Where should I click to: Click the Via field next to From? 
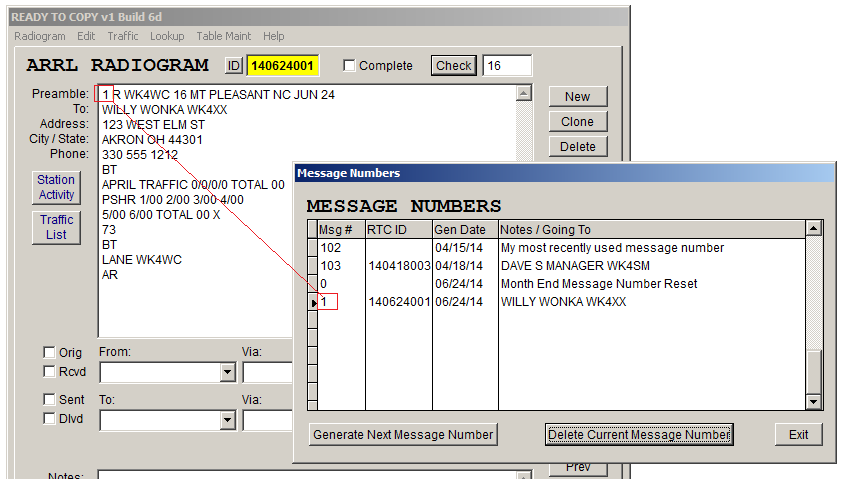click(x=267, y=372)
